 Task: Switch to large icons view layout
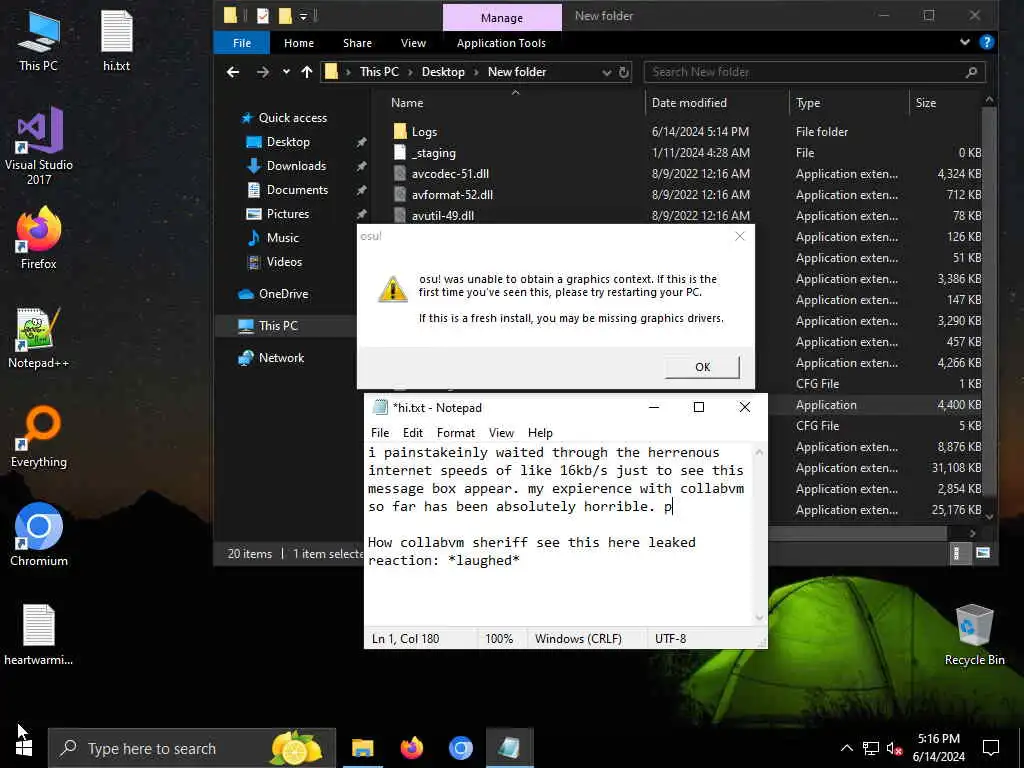(983, 553)
